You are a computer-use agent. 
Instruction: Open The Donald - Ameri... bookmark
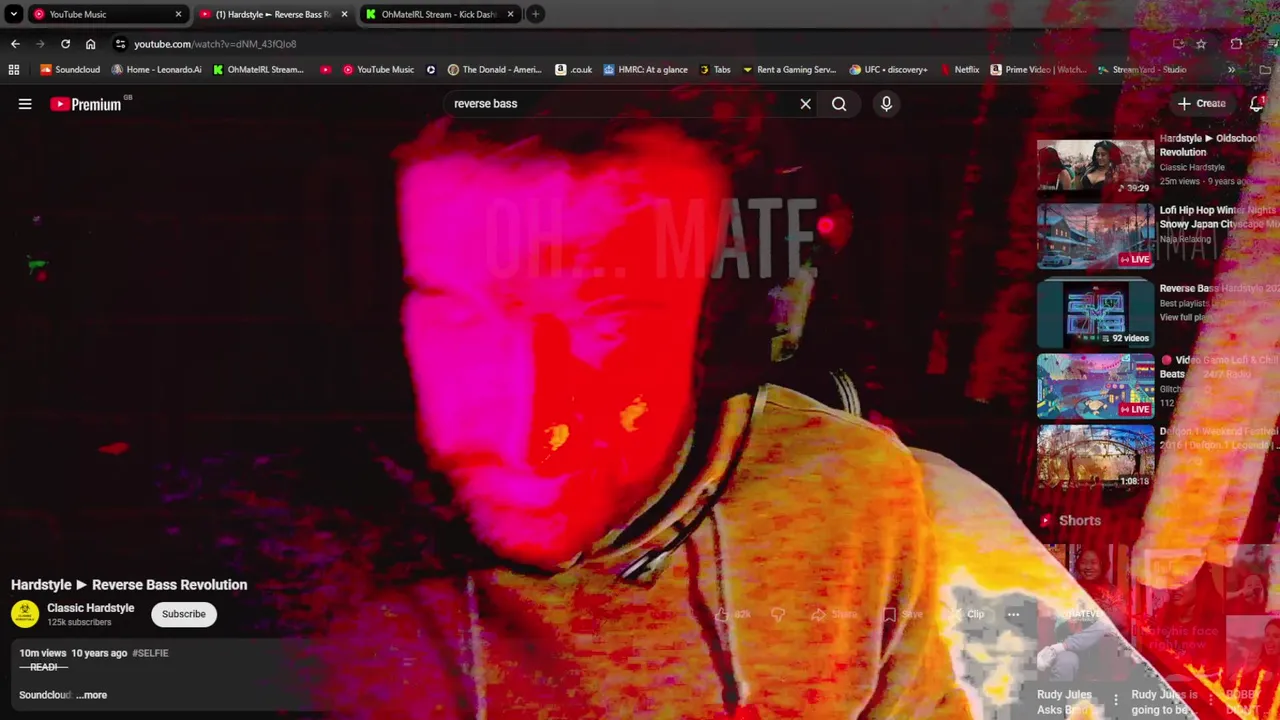(x=495, y=70)
